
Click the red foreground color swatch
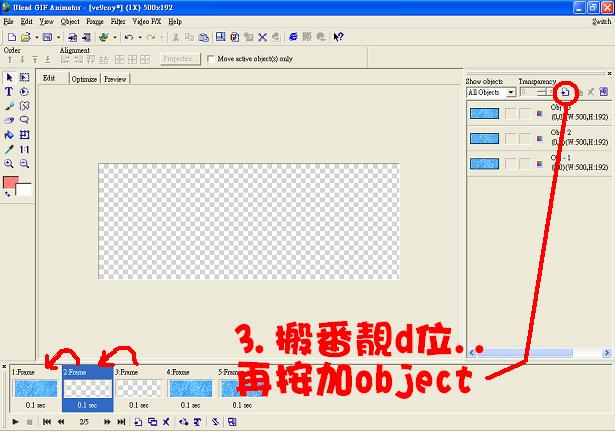point(11,184)
